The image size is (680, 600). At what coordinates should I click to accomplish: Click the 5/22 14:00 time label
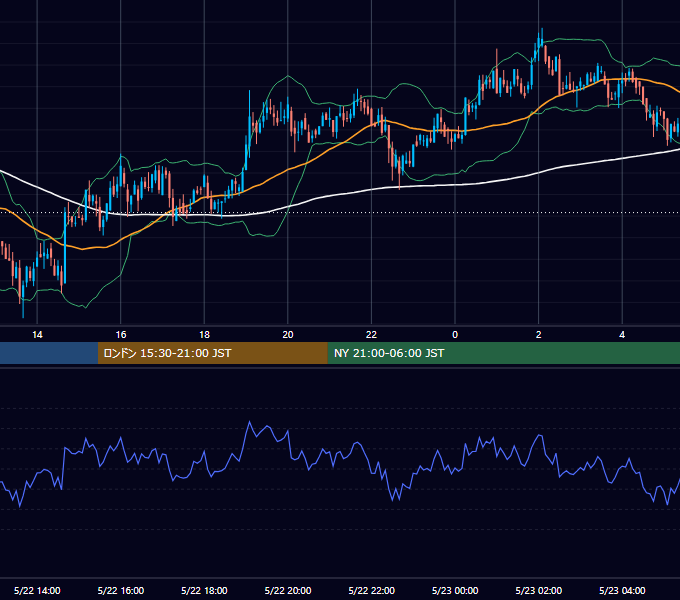click(x=37, y=590)
